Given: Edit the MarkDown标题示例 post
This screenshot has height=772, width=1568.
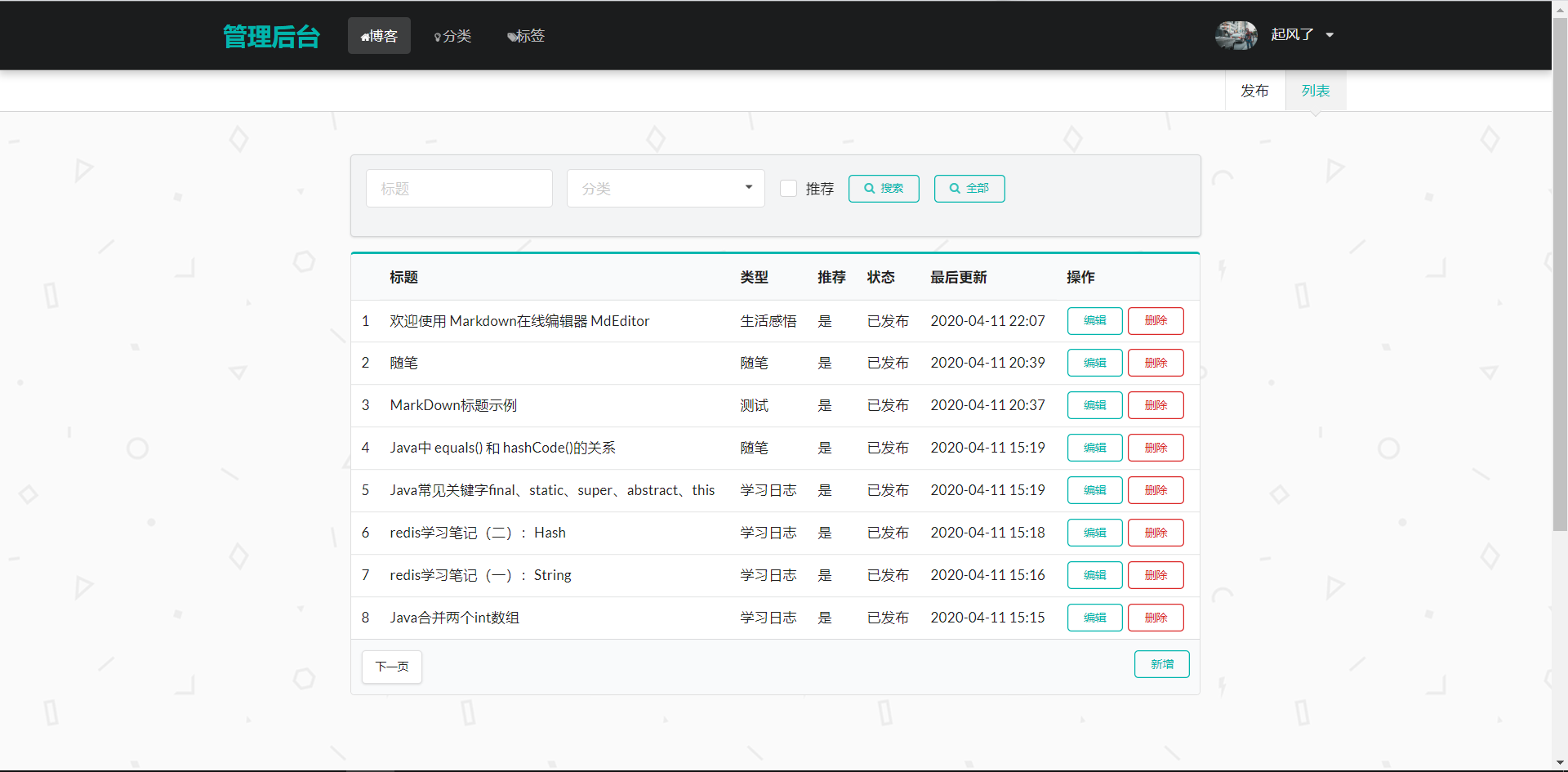Looking at the screenshot, I should point(1094,405).
